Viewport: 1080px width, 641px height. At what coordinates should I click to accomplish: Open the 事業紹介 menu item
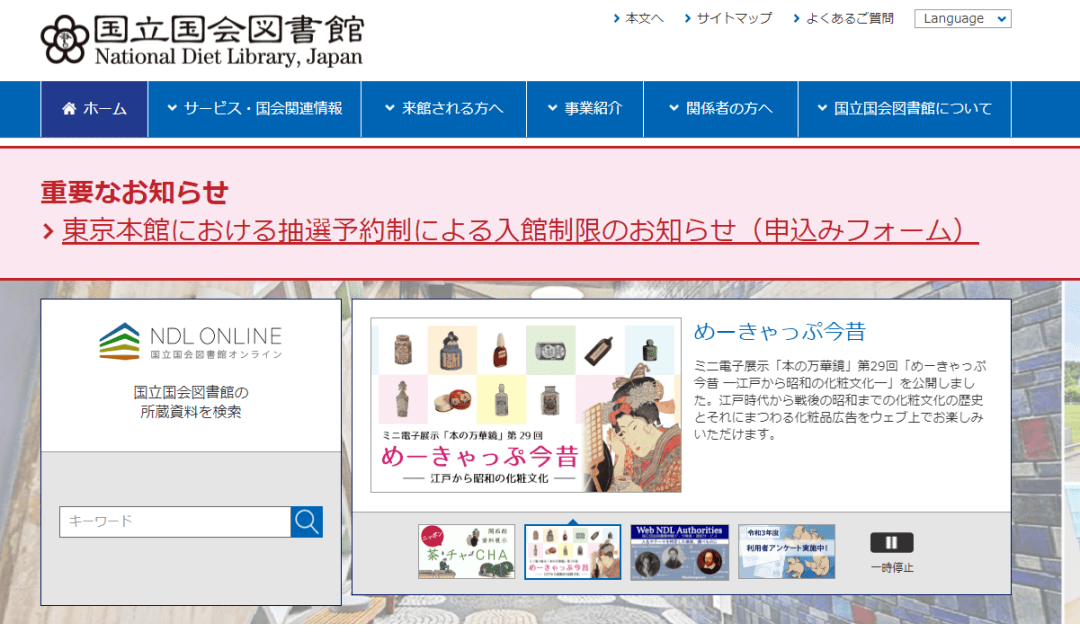pos(584,110)
